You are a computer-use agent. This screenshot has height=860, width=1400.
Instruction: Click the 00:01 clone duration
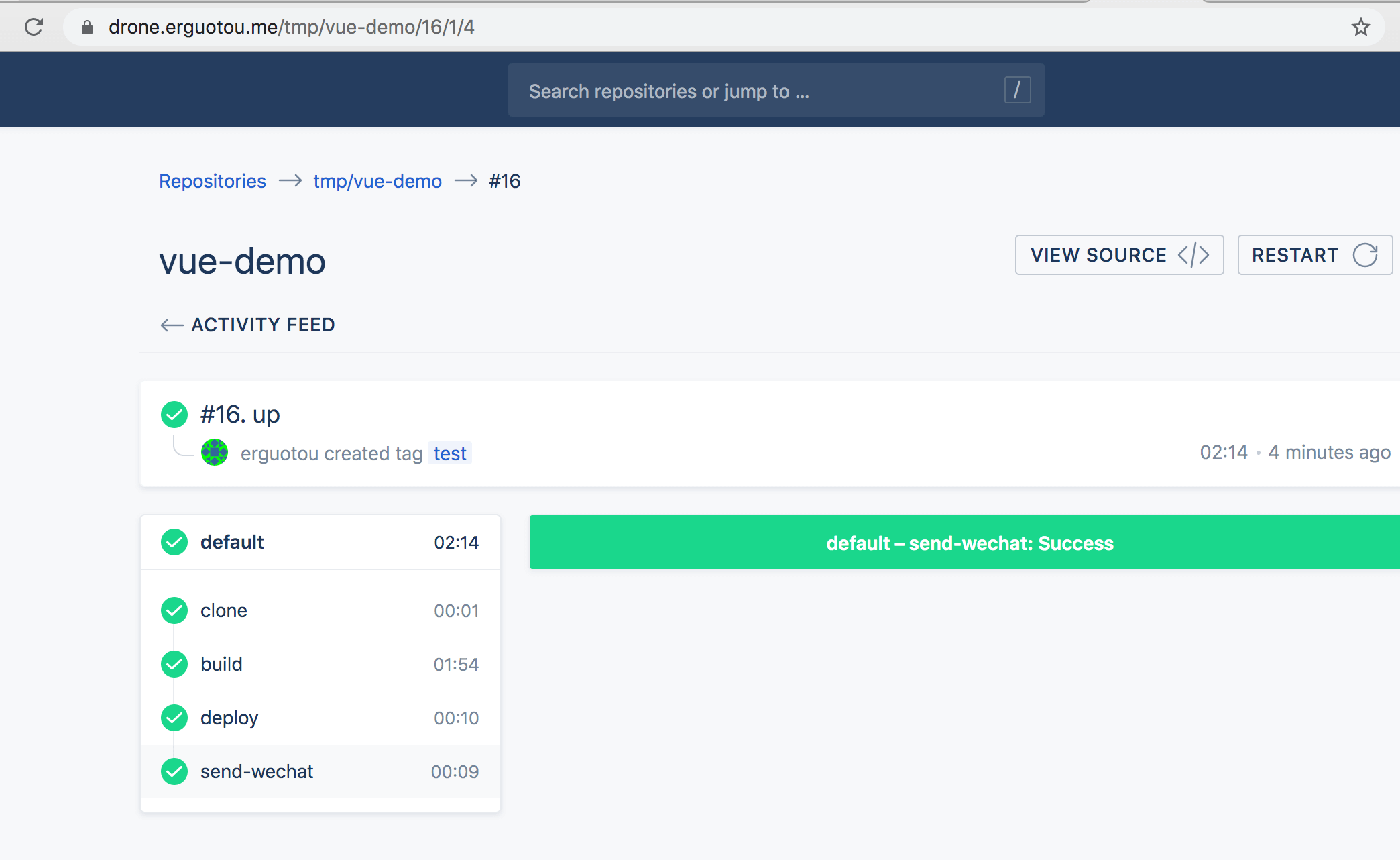click(456, 611)
